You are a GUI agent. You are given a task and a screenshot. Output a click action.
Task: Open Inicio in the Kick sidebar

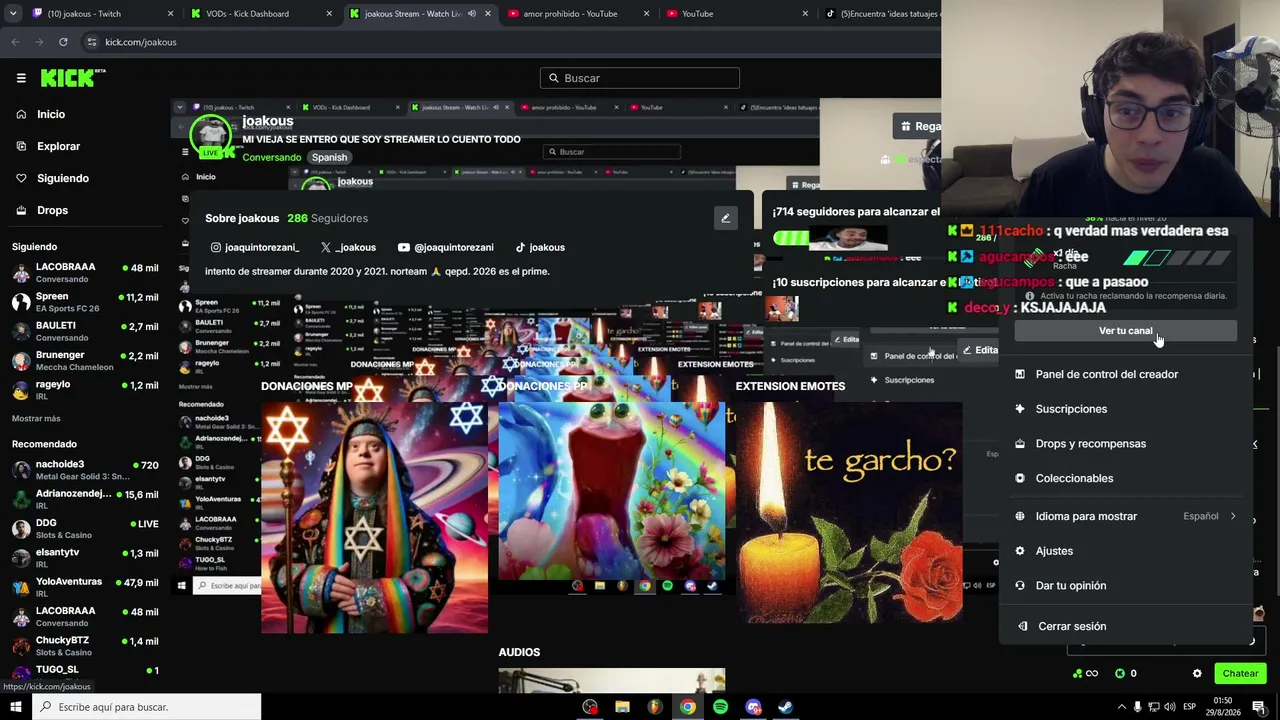[51, 114]
